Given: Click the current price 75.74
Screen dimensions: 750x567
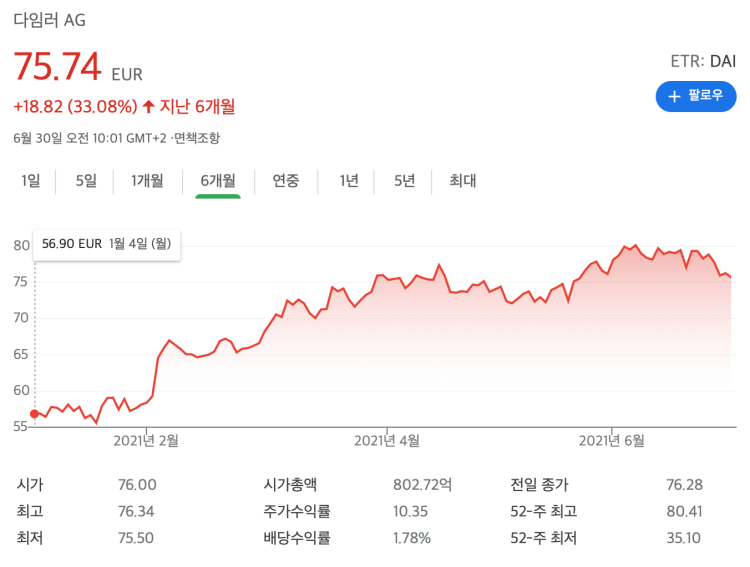Looking at the screenshot, I should pos(57,66).
